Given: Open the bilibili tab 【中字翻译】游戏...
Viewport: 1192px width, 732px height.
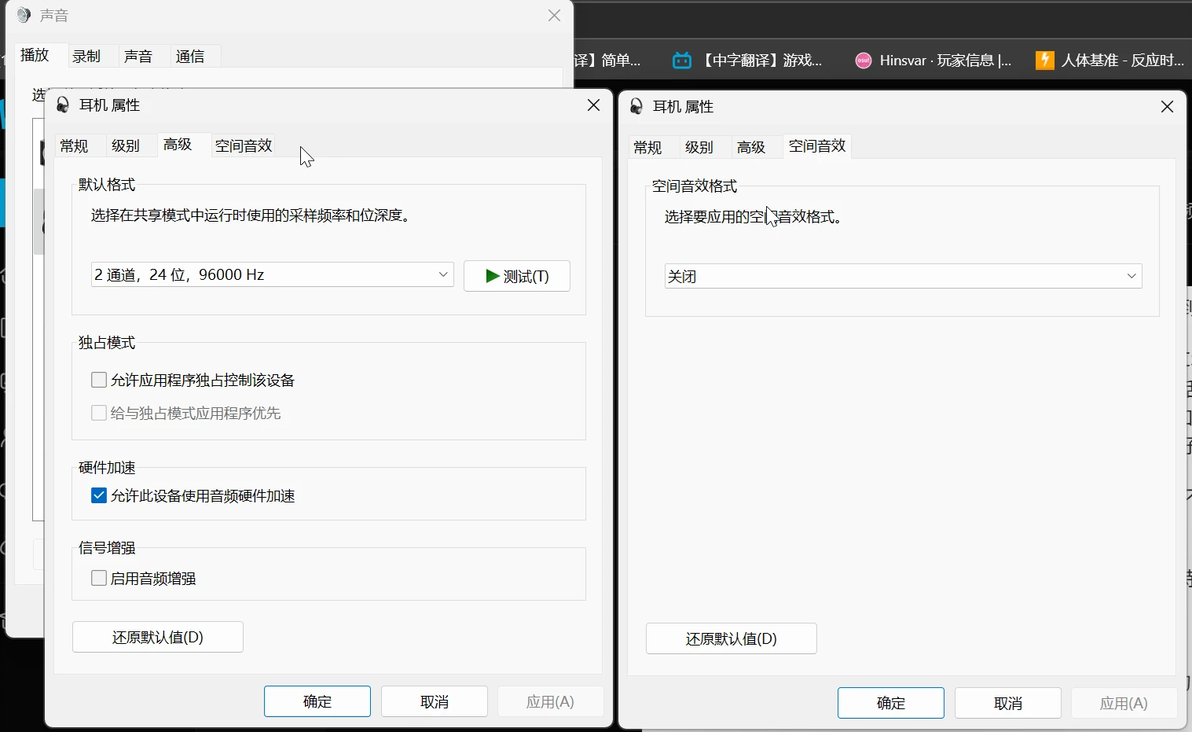Looking at the screenshot, I should [747, 60].
